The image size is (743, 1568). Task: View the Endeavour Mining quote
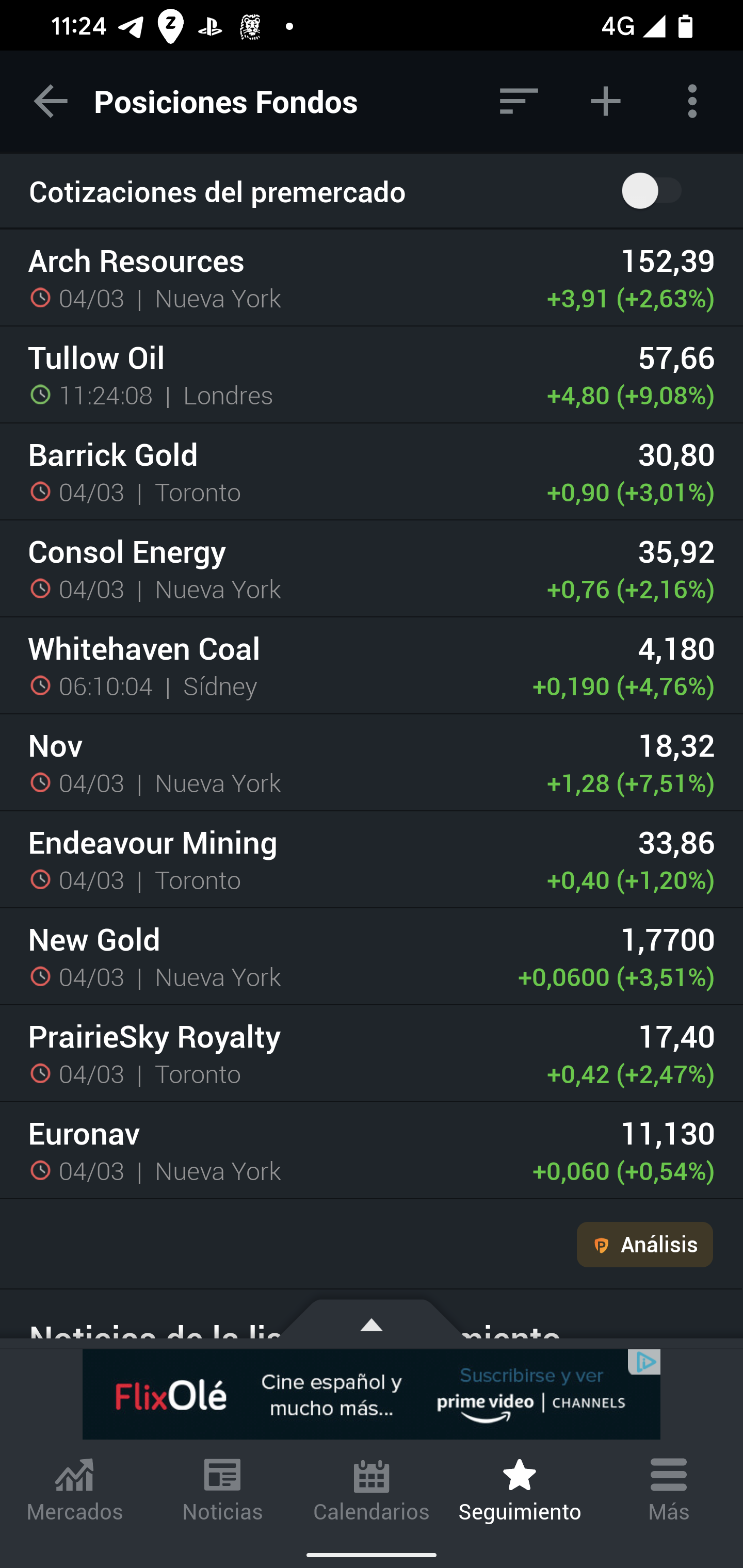tap(372, 860)
